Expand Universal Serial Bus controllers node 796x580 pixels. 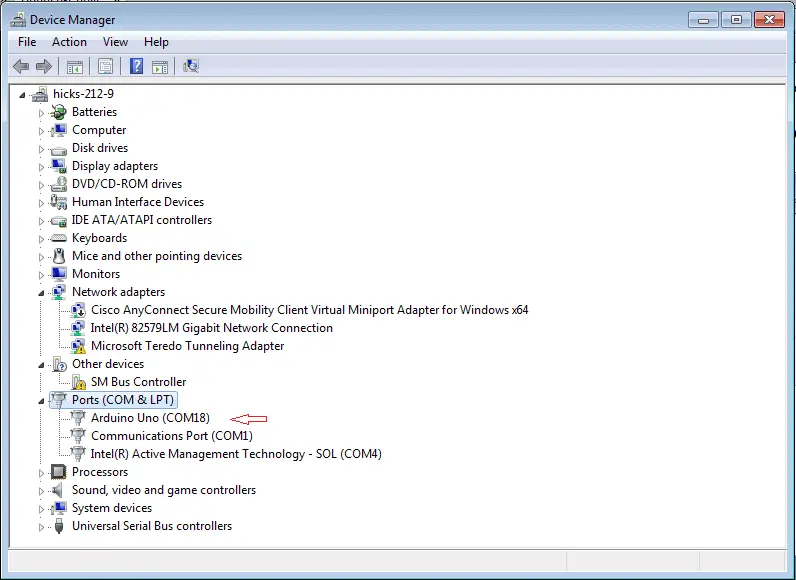coord(41,527)
